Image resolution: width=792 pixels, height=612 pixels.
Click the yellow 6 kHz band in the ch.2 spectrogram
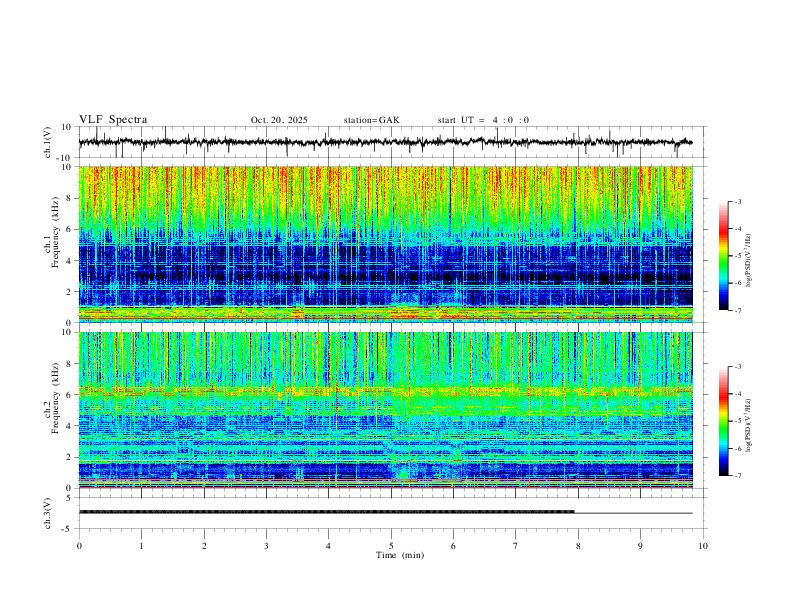coord(385,391)
